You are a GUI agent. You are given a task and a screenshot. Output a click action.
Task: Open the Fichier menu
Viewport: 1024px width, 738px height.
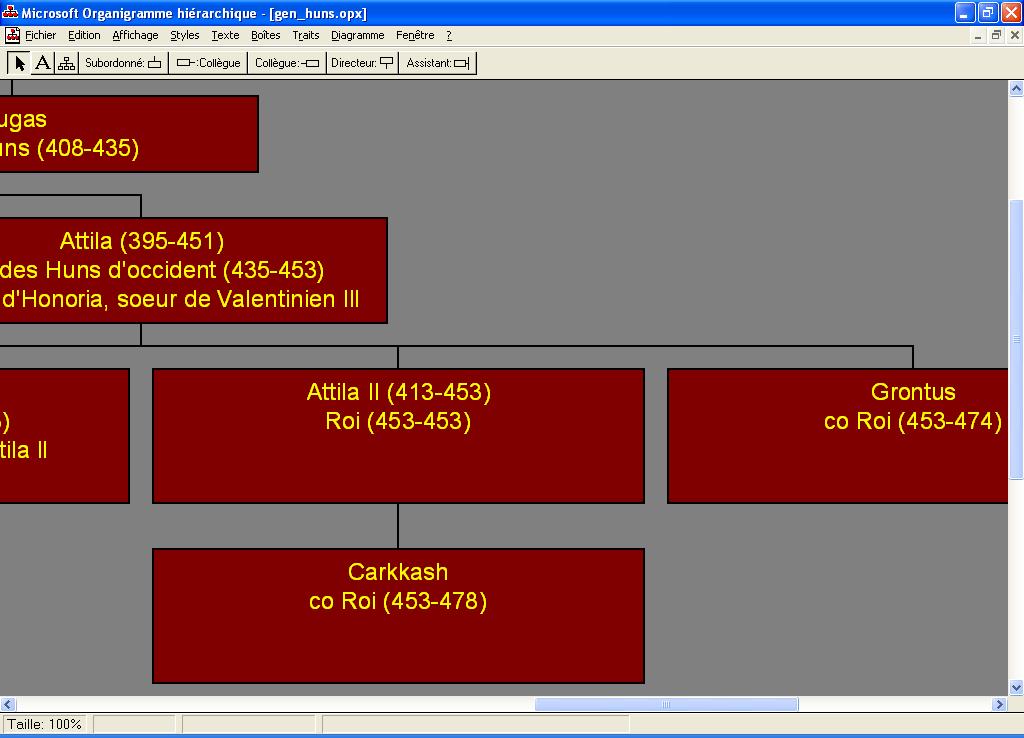(x=41, y=35)
